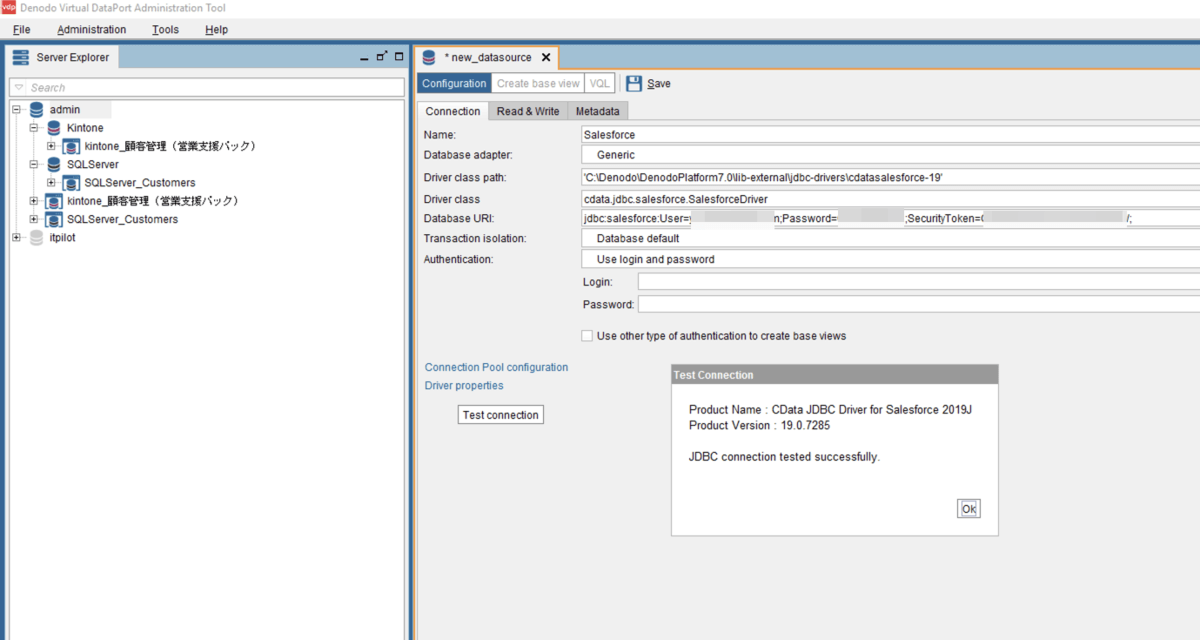Click the SQLServer data source icon

point(54,164)
